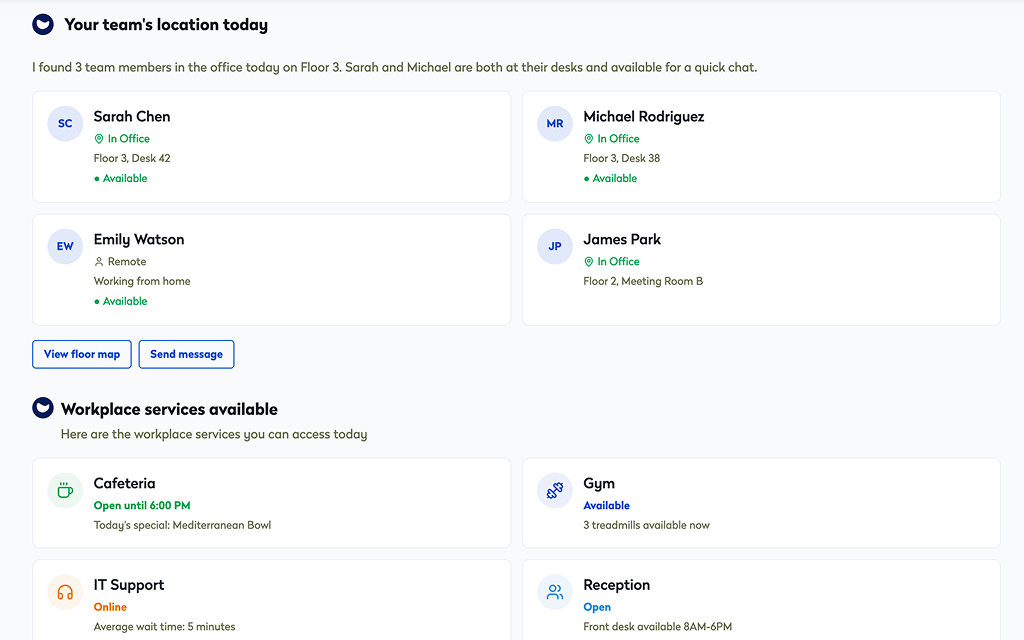The width and height of the screenshot is (1024, 640).
Task: Click James Park's JP avatar
Action: pyautogui.click(x=555, y=247)
